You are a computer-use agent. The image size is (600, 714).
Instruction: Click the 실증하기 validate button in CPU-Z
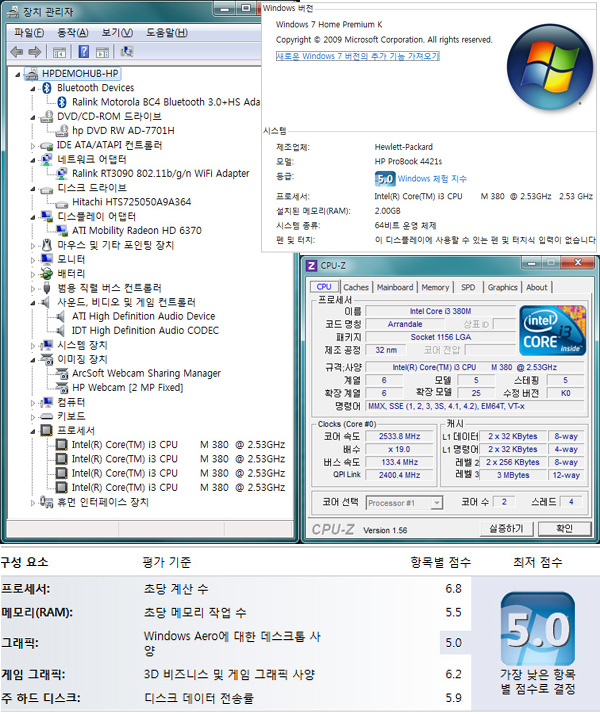click(x=507, y=528)
